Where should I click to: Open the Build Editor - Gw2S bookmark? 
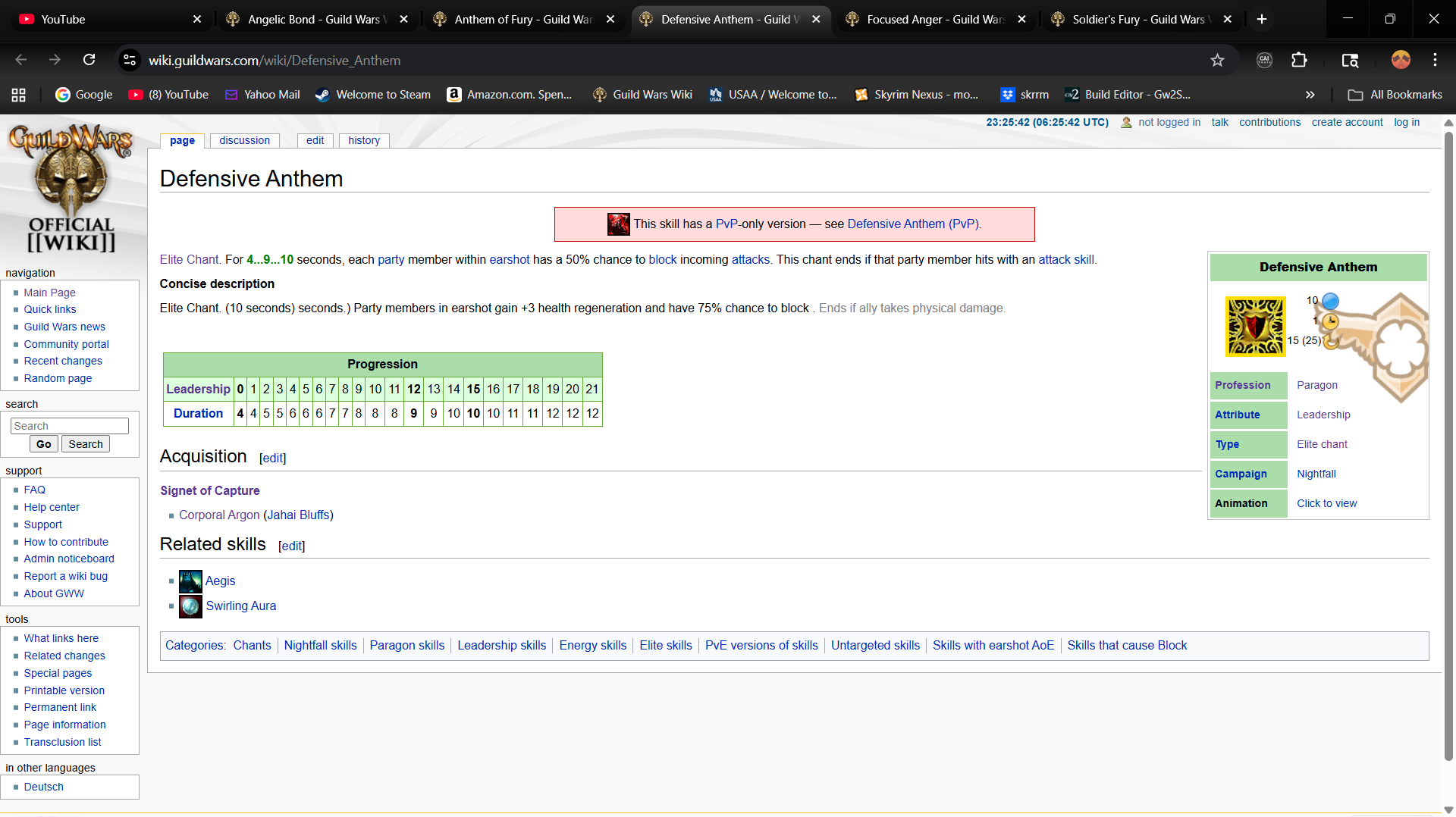(x=1128, y=95)
